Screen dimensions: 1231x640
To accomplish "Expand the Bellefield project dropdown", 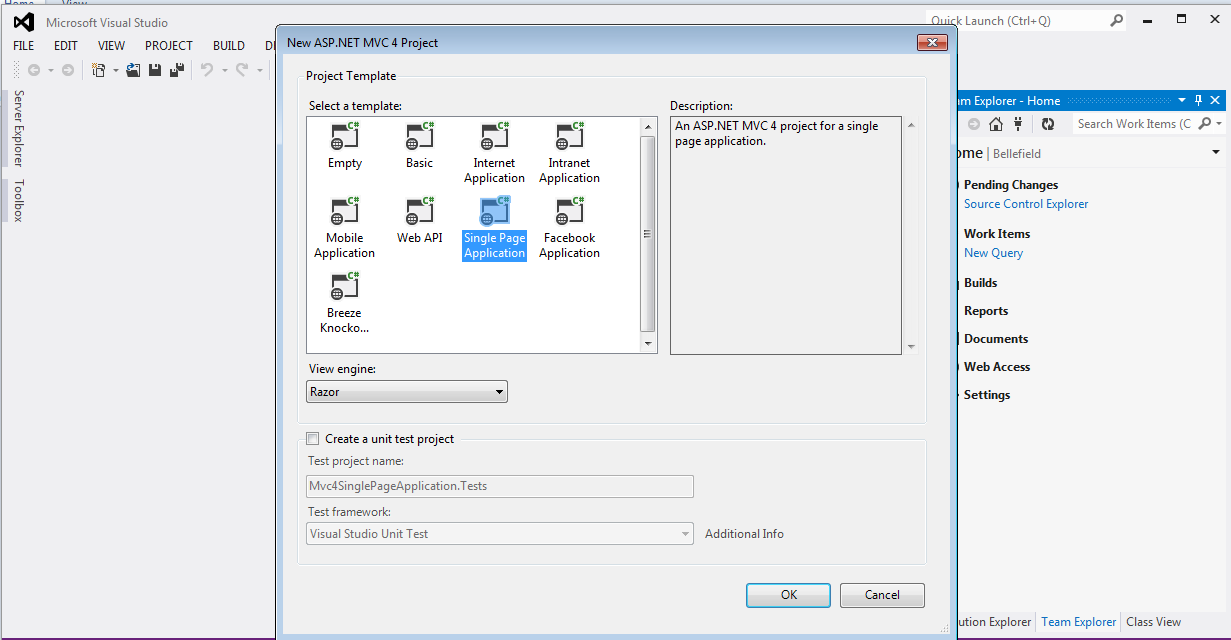I will [1216, 153].
